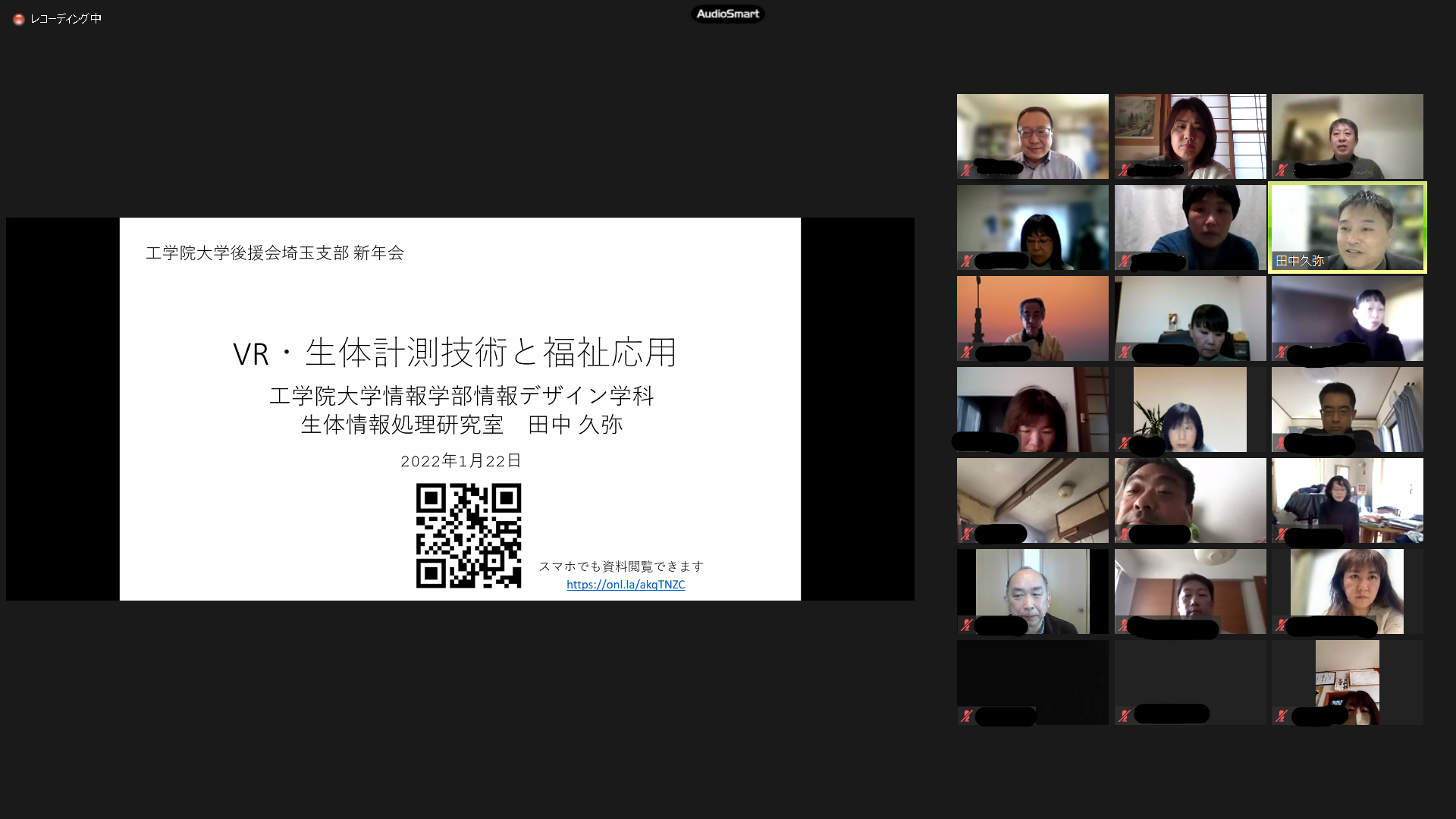Screen dimensions: 1456x819
Task: Select the glasses man in blue shirt tile
Action: pos(1033,136)
